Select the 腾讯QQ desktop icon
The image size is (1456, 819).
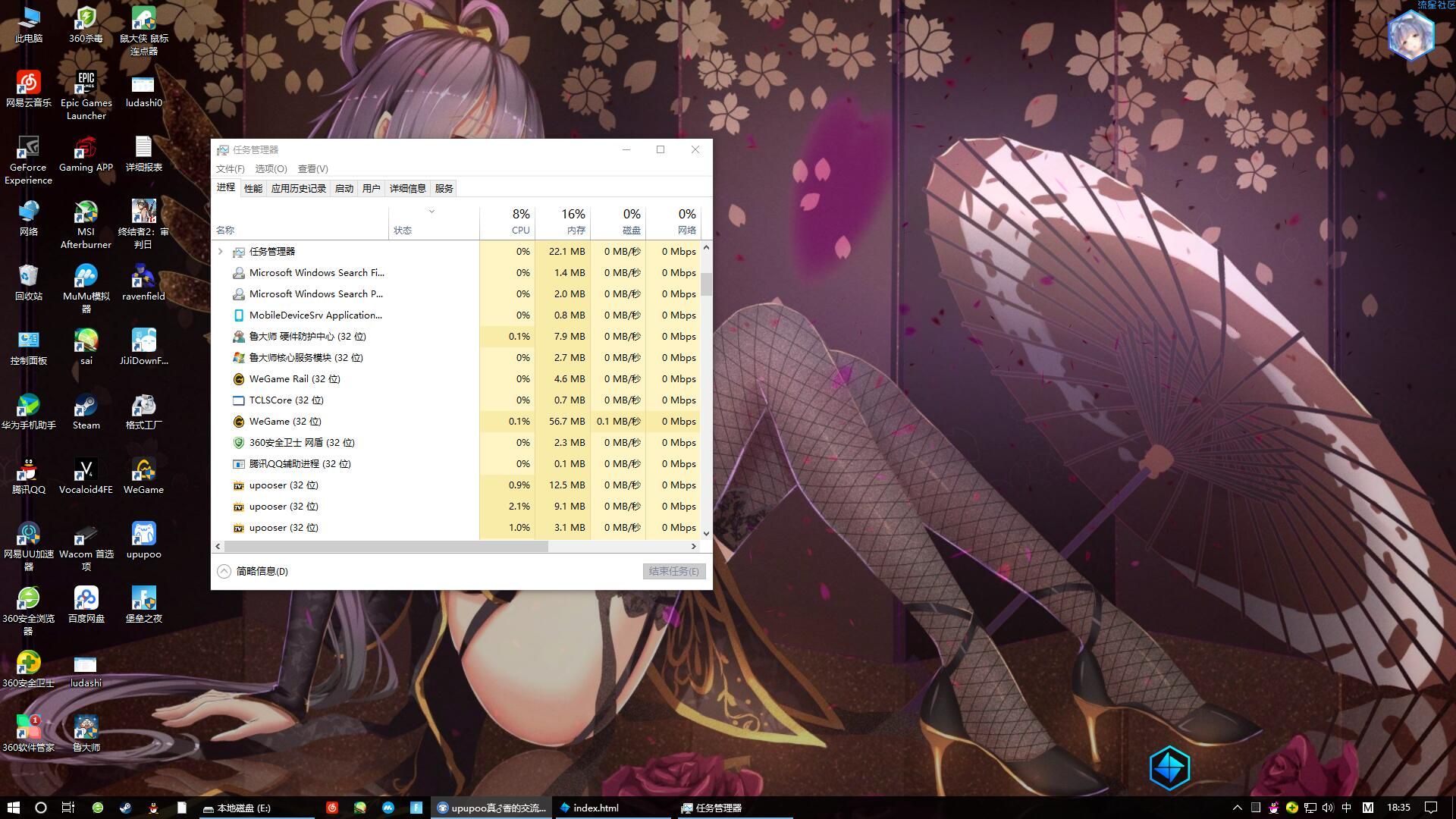(x=28, y=475)
